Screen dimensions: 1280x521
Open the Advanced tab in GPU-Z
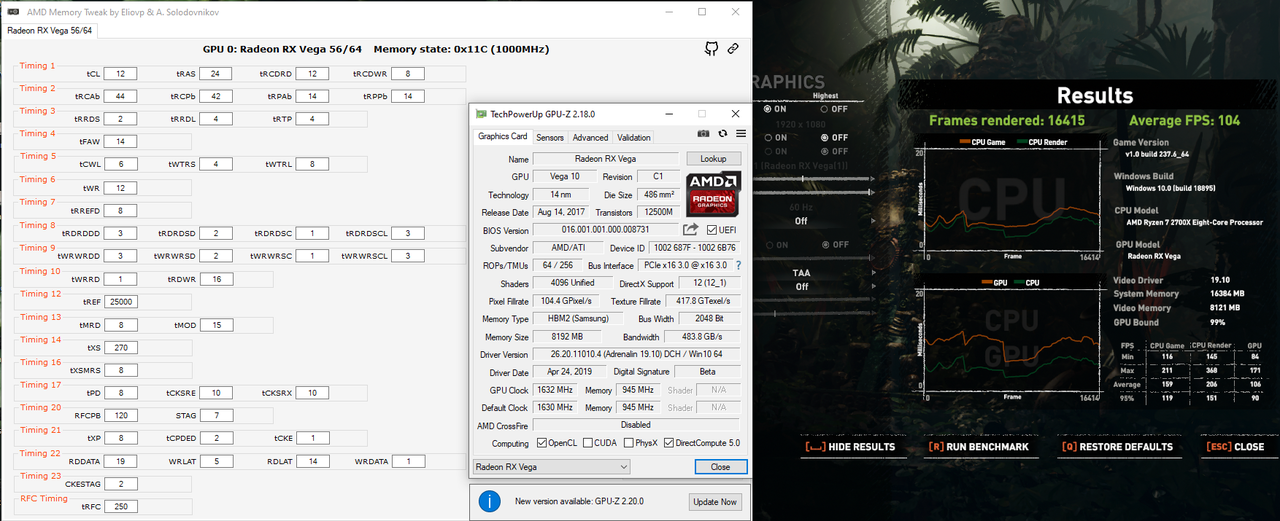(590, 137)
